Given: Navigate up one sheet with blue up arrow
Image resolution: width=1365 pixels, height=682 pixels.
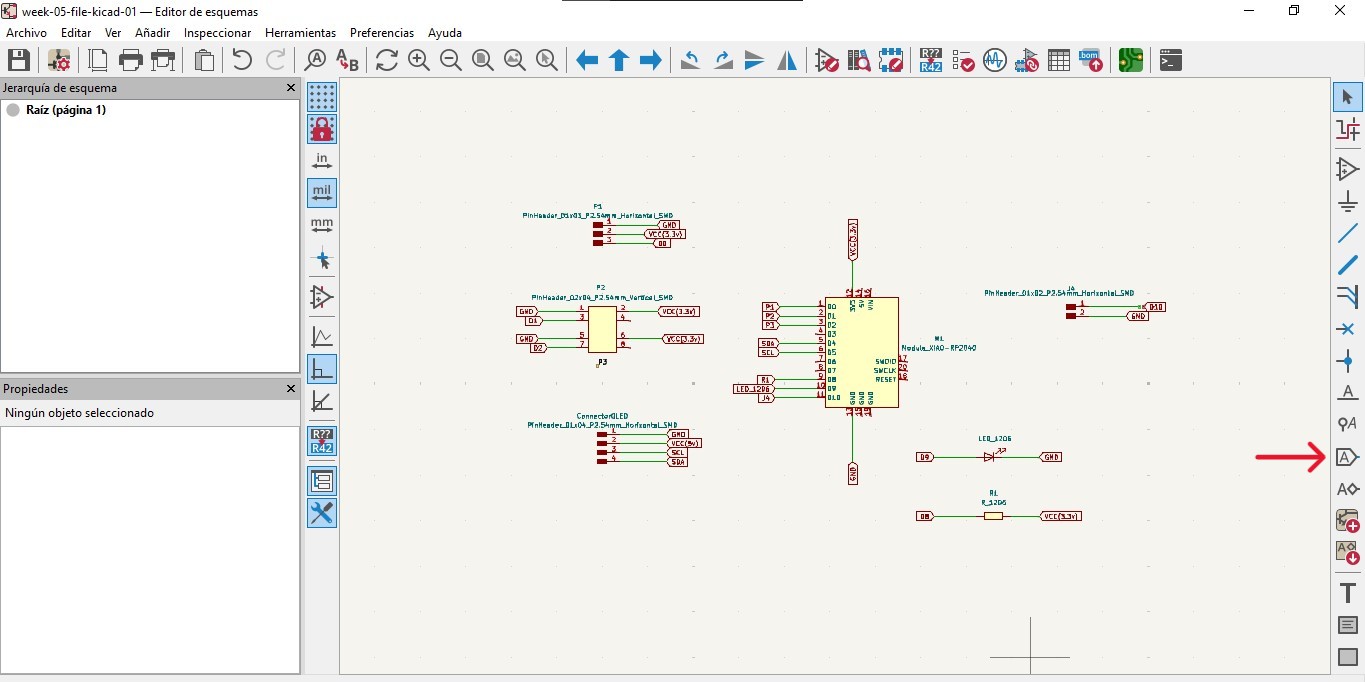Looking at the screenshot, I should (x=619, y=60).
